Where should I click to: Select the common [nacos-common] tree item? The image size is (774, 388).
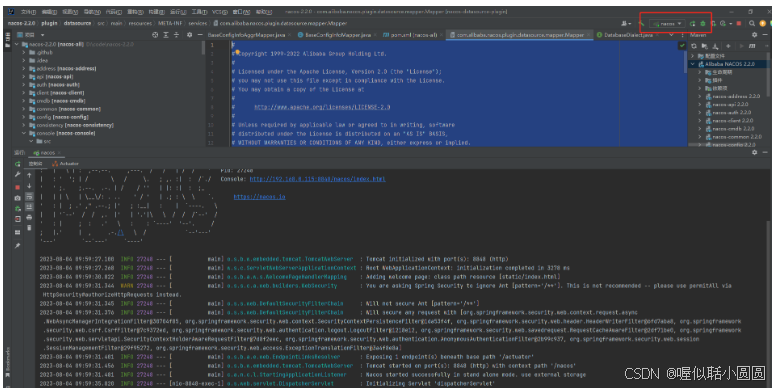click(65, 109)
